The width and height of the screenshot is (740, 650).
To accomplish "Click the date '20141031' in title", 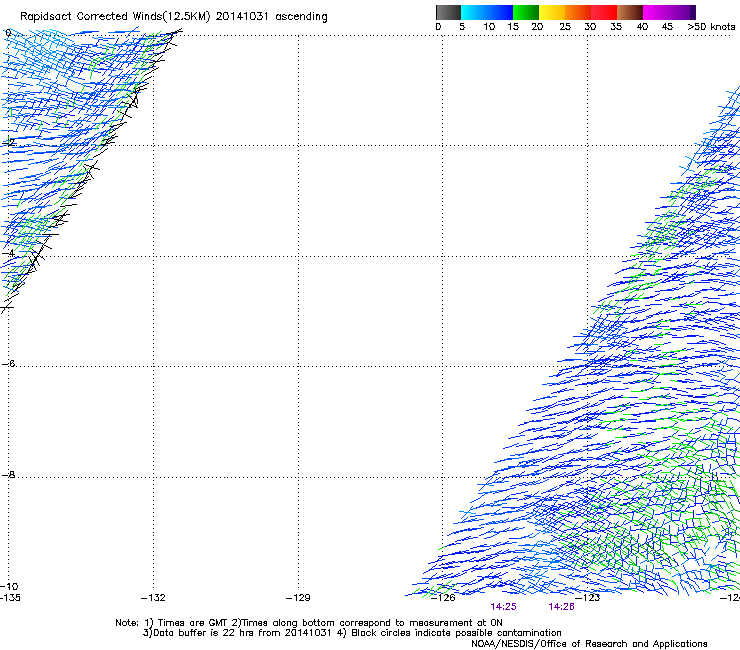I will pos(242,16).
